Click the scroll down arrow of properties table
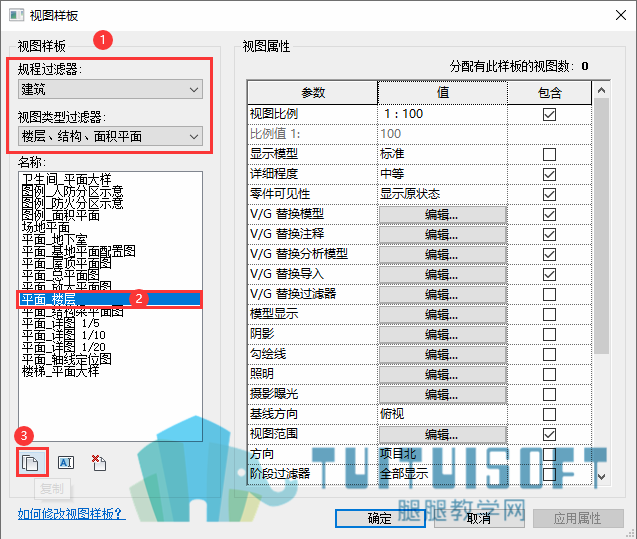This screenshot has height=539, width=637. (x=602, y=476)
